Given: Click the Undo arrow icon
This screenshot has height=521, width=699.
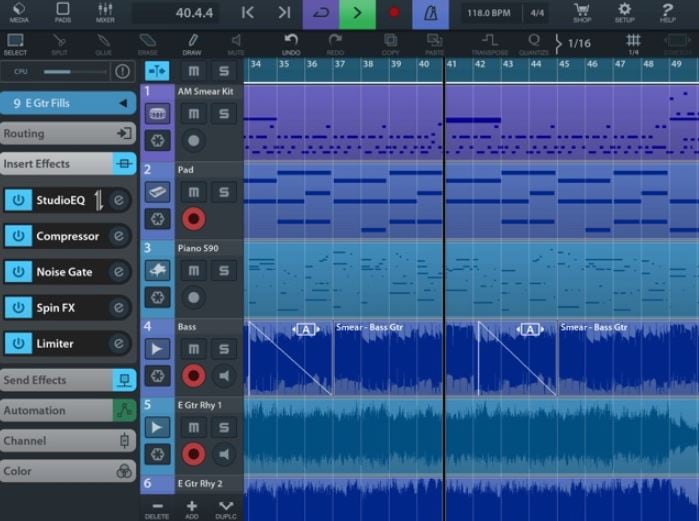Looking at the screenshot, I should tap(291, 44).
